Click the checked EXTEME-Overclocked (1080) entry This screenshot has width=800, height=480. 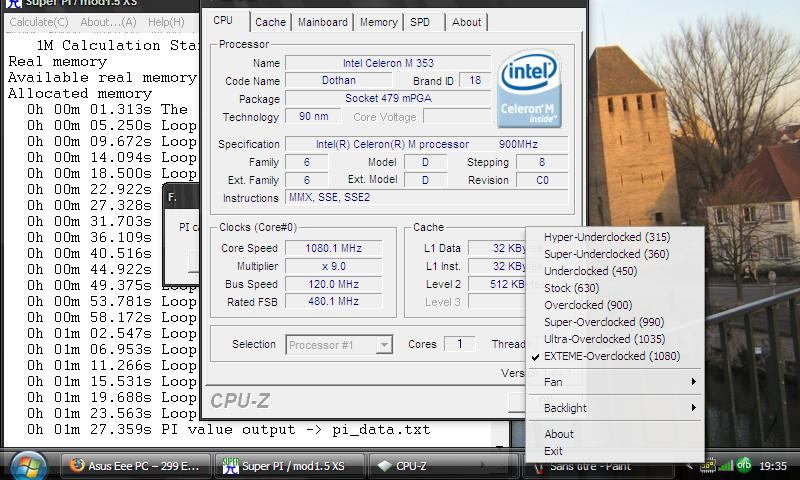coord(614,356)
